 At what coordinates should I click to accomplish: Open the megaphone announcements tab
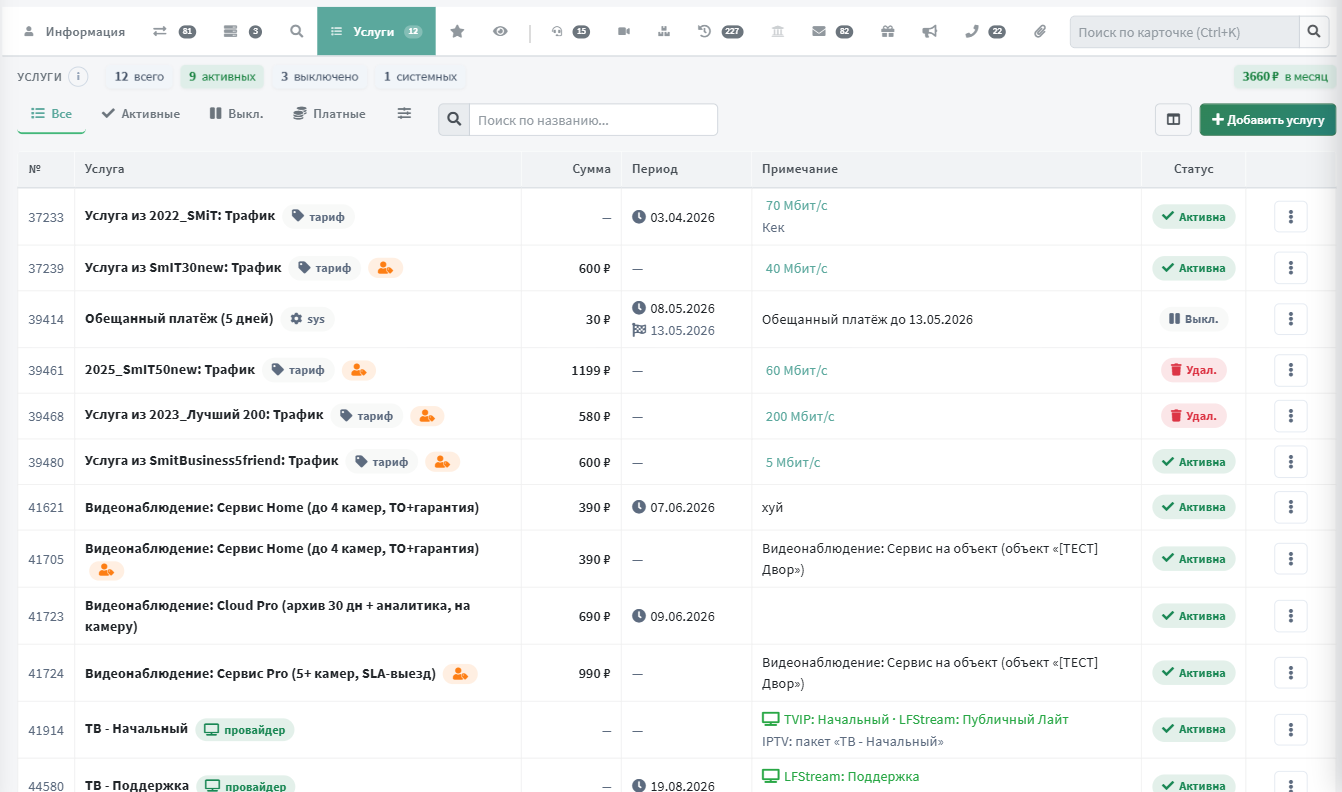point(930,31)
